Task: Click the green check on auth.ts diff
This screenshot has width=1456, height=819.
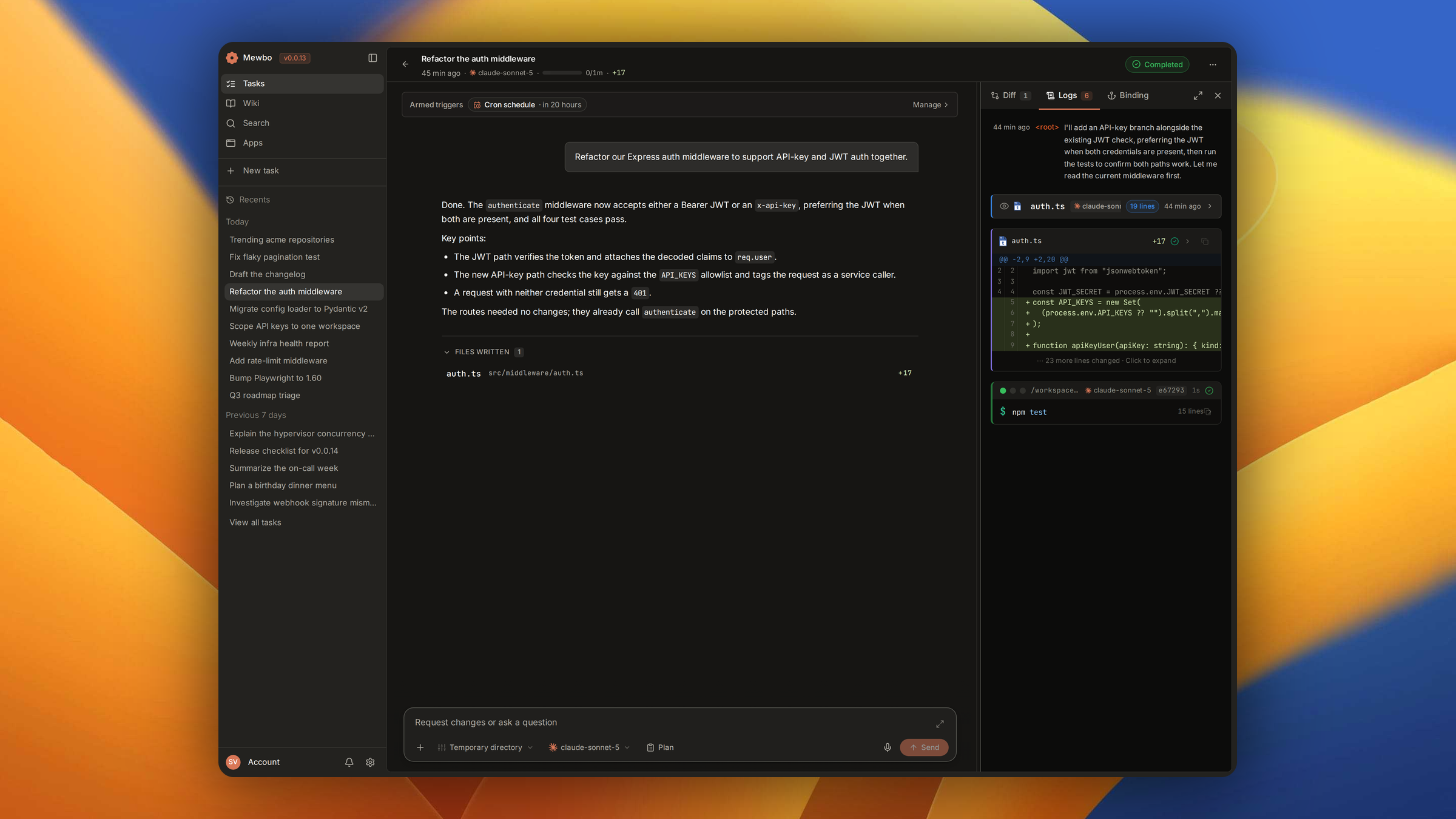Action: pos(1175,241)
